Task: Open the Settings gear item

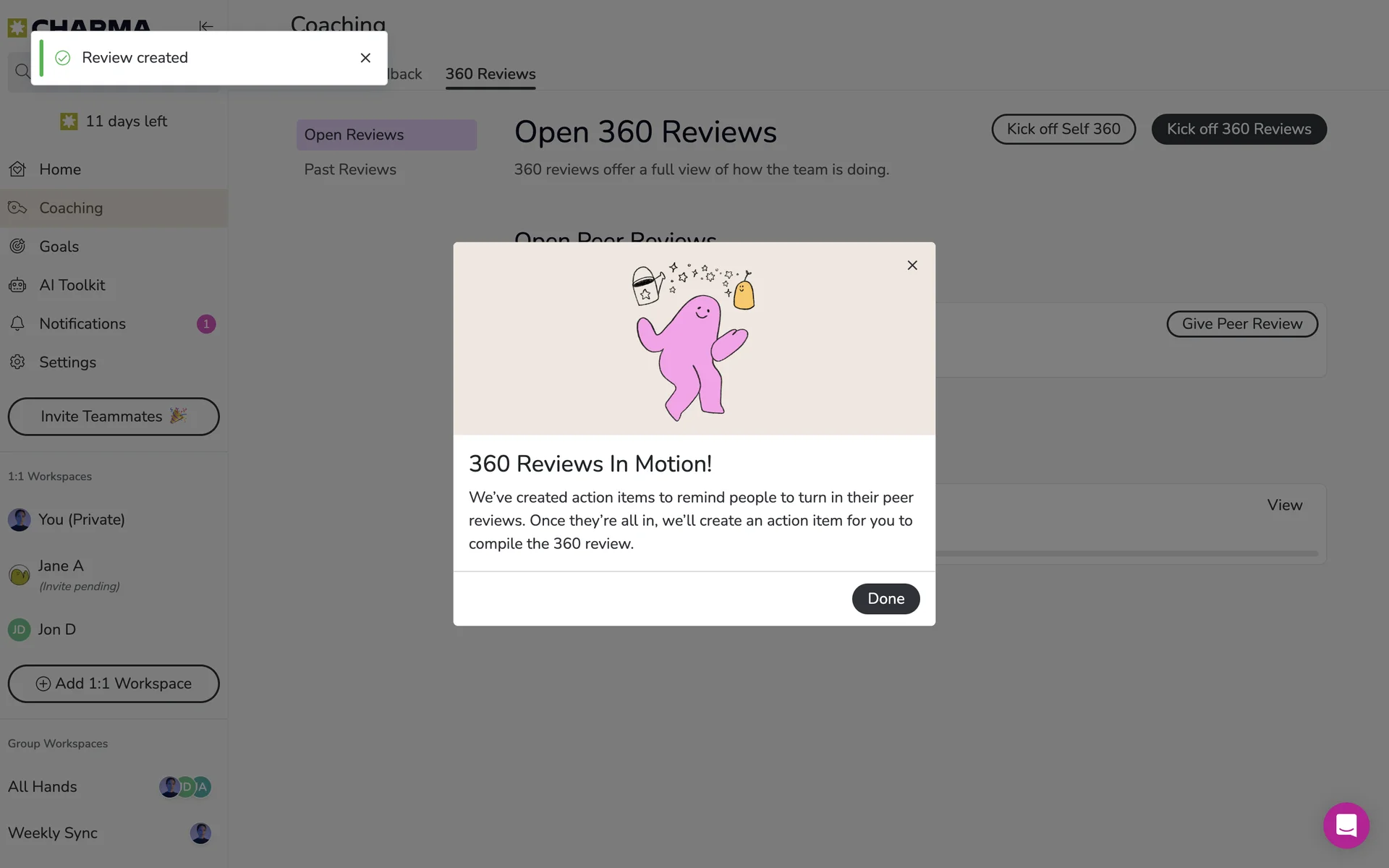Action: (x=67, y=362)
